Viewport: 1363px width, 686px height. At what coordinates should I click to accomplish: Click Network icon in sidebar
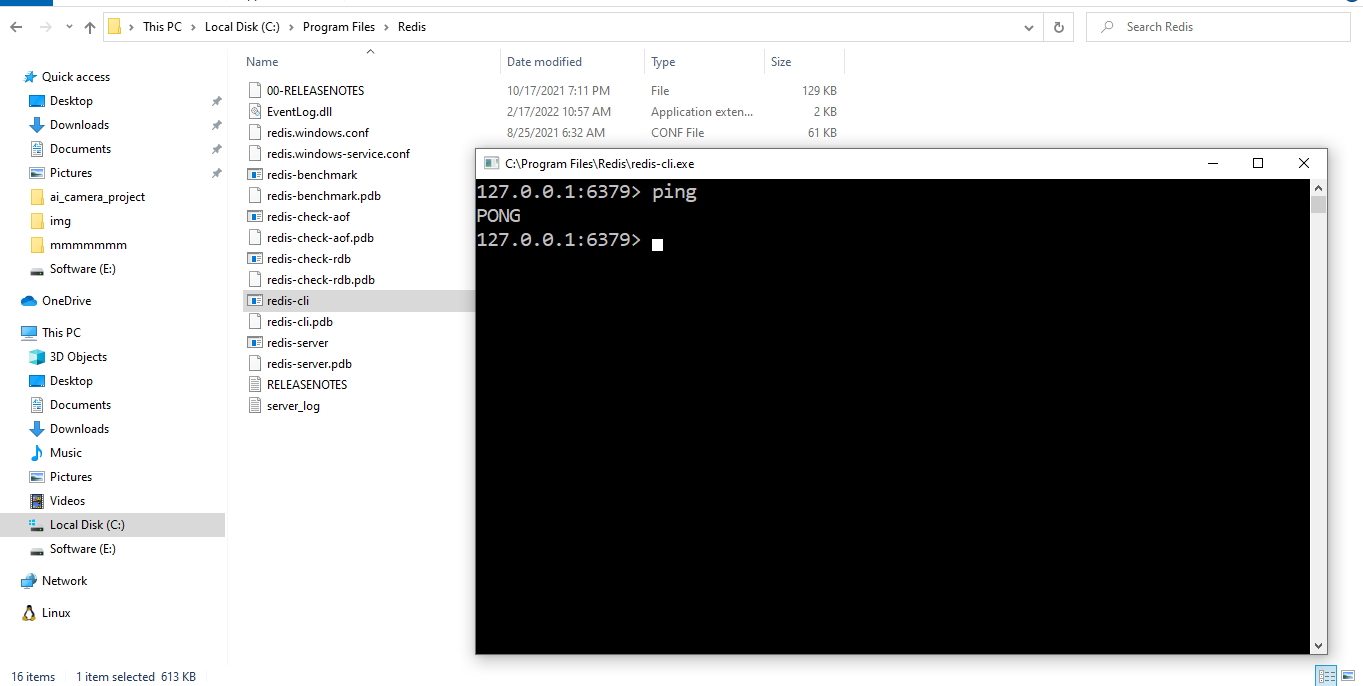coord(29,581)
